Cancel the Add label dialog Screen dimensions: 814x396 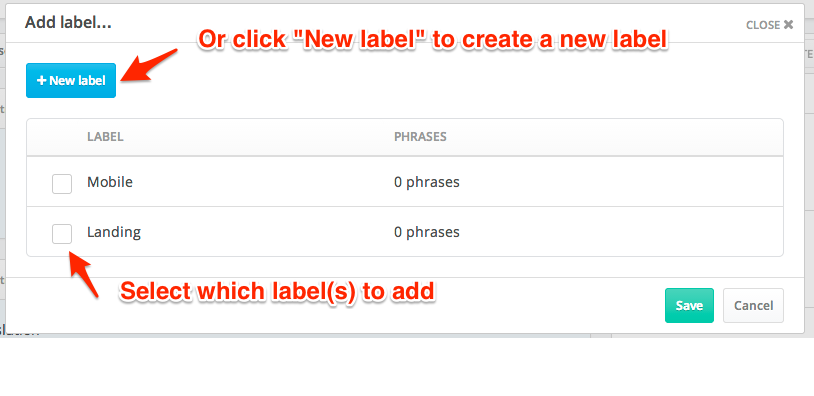753,306
